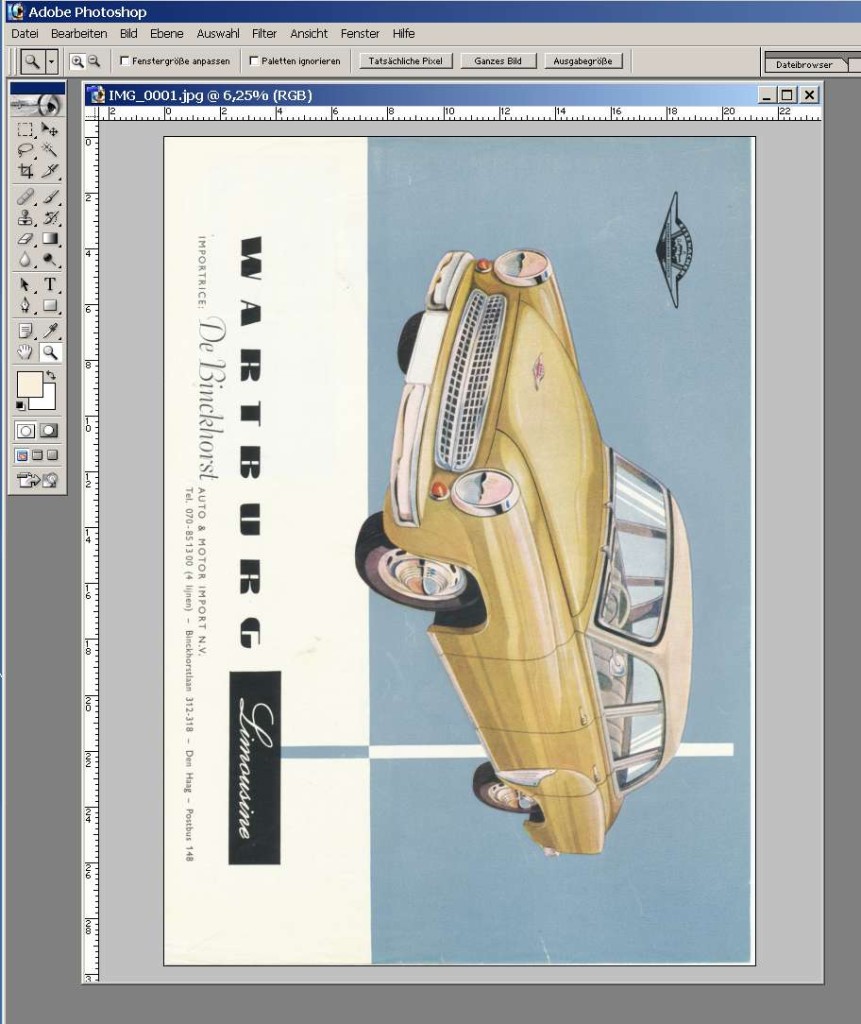
Task: Set Full Screen mode with menu bar
Action: [37, 455]
